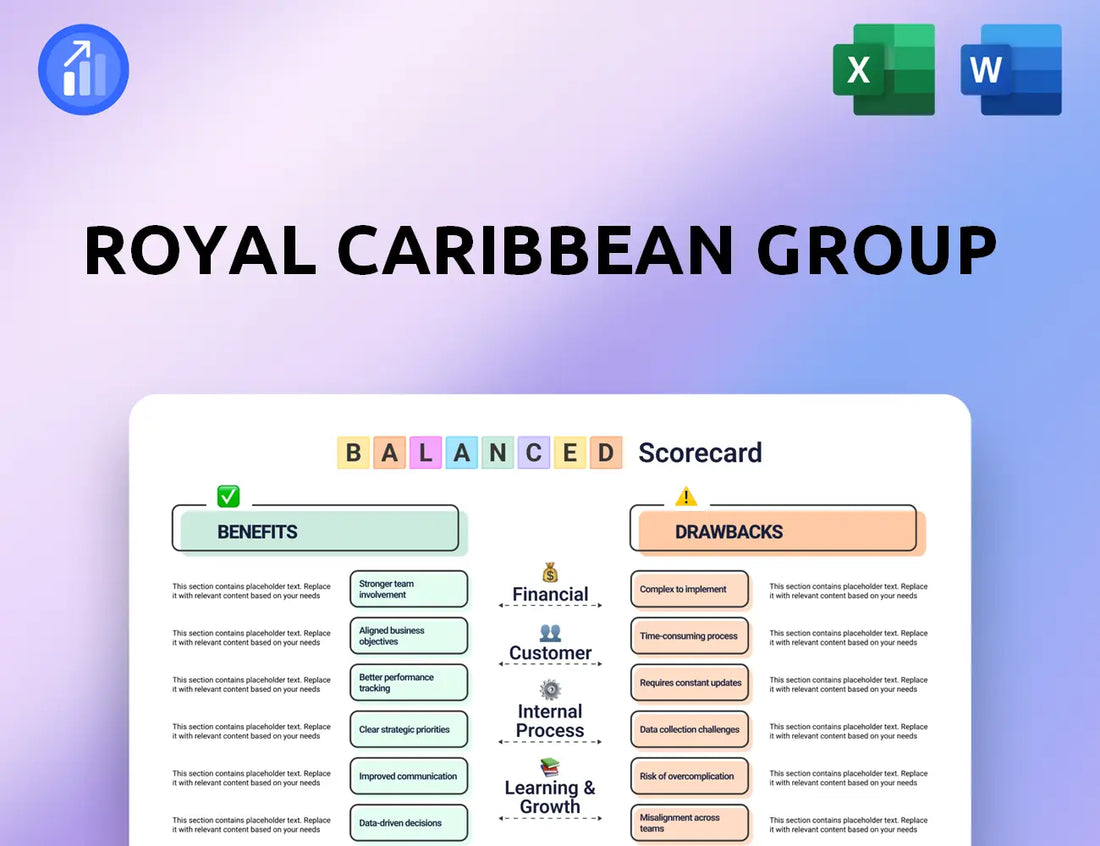The image size is (1100, 846).
Task: Click the money bag icon above Financial
Action: [x=550, y=572]
